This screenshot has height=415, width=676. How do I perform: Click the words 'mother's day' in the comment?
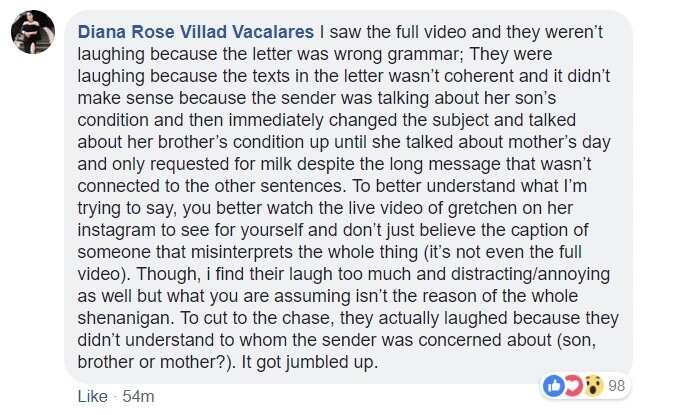pos(554,142)
